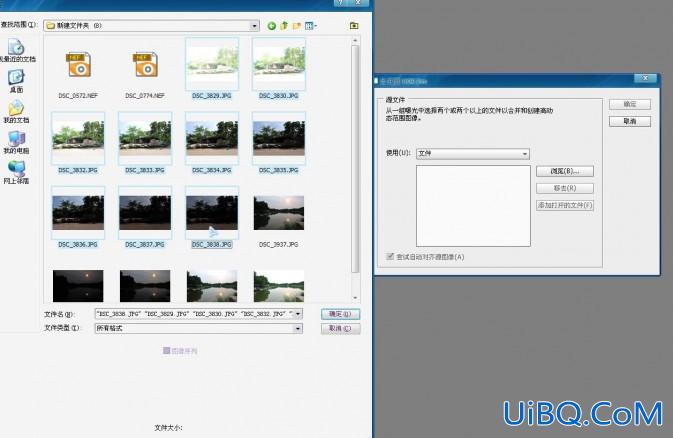Open My Computer sidebar shortcut
The height and width of the screenshot is (438, 673).
coord(16,142)
